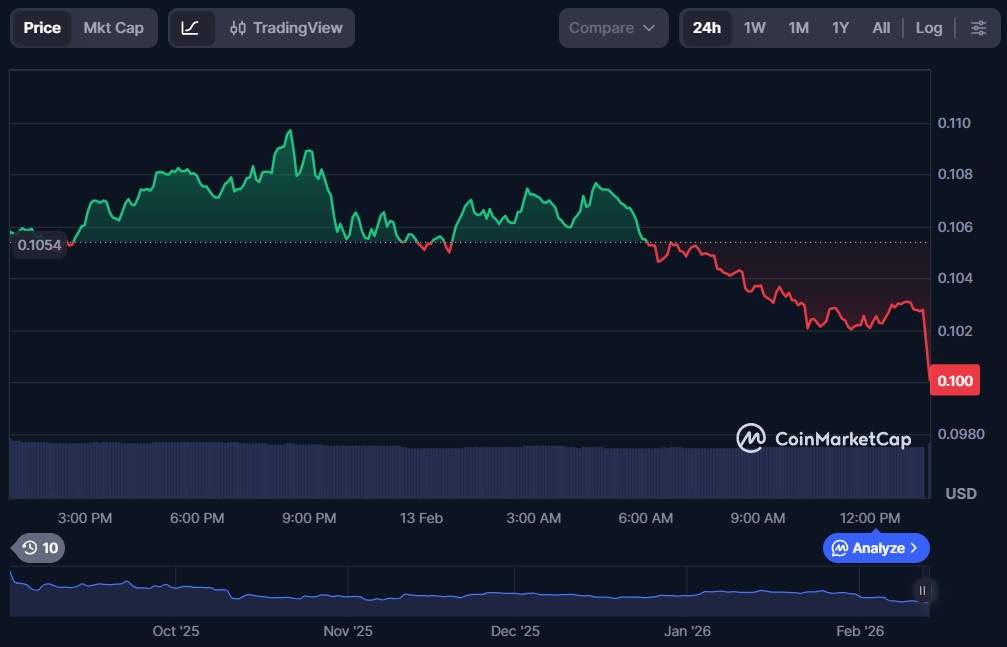1007x647 pixels.
Task: Click the 0.1054 opening price label
Action: point(39,245)
